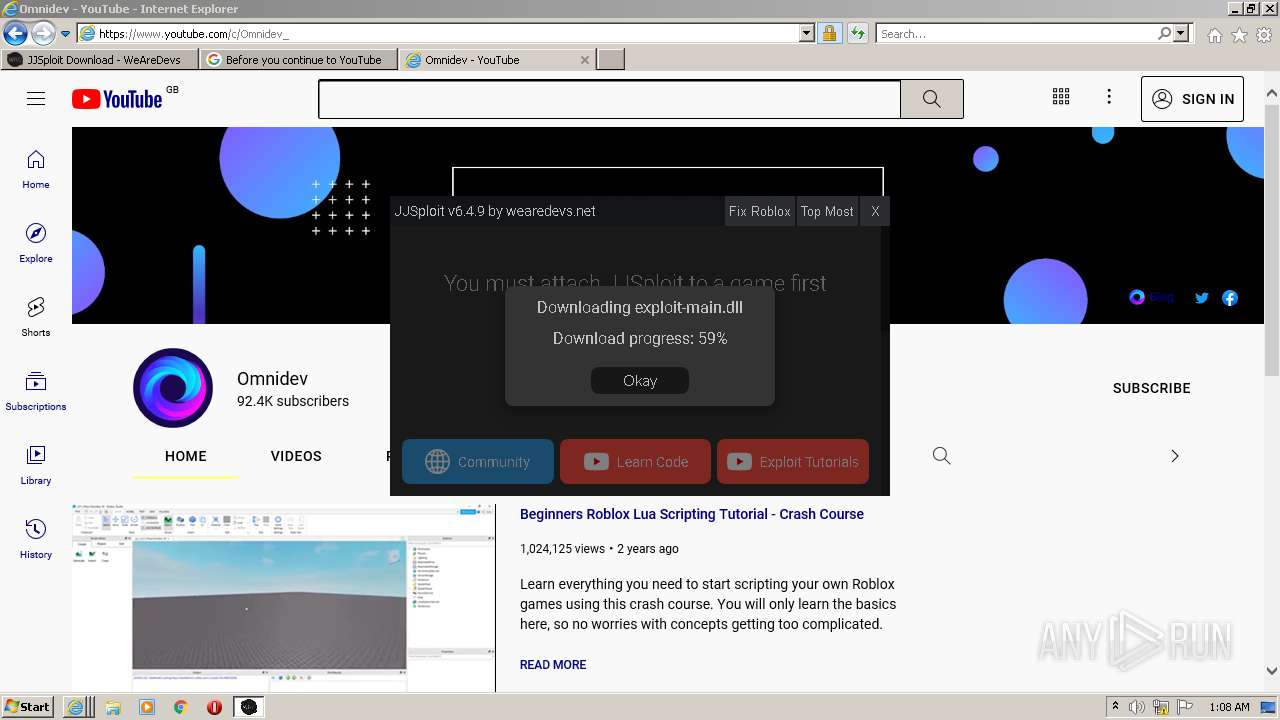The image size is (1280, 720).
Task: Search within channel using the magnifier icon
Action: tap(941, 456)
